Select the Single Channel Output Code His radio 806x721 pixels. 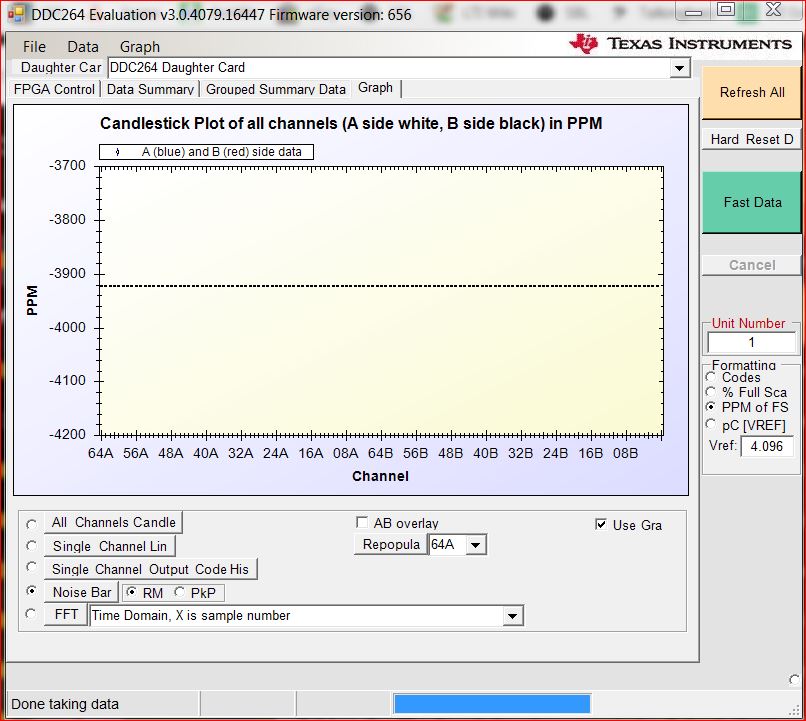(32, 567)
